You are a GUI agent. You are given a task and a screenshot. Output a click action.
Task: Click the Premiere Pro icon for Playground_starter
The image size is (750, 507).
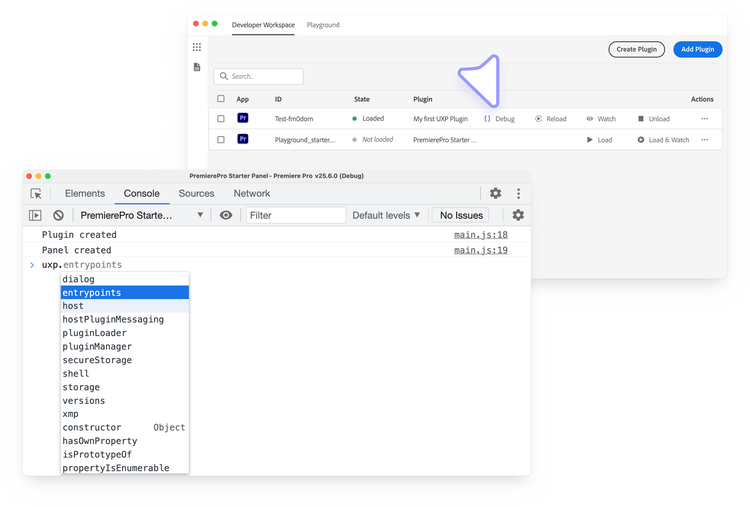[243, 139]
